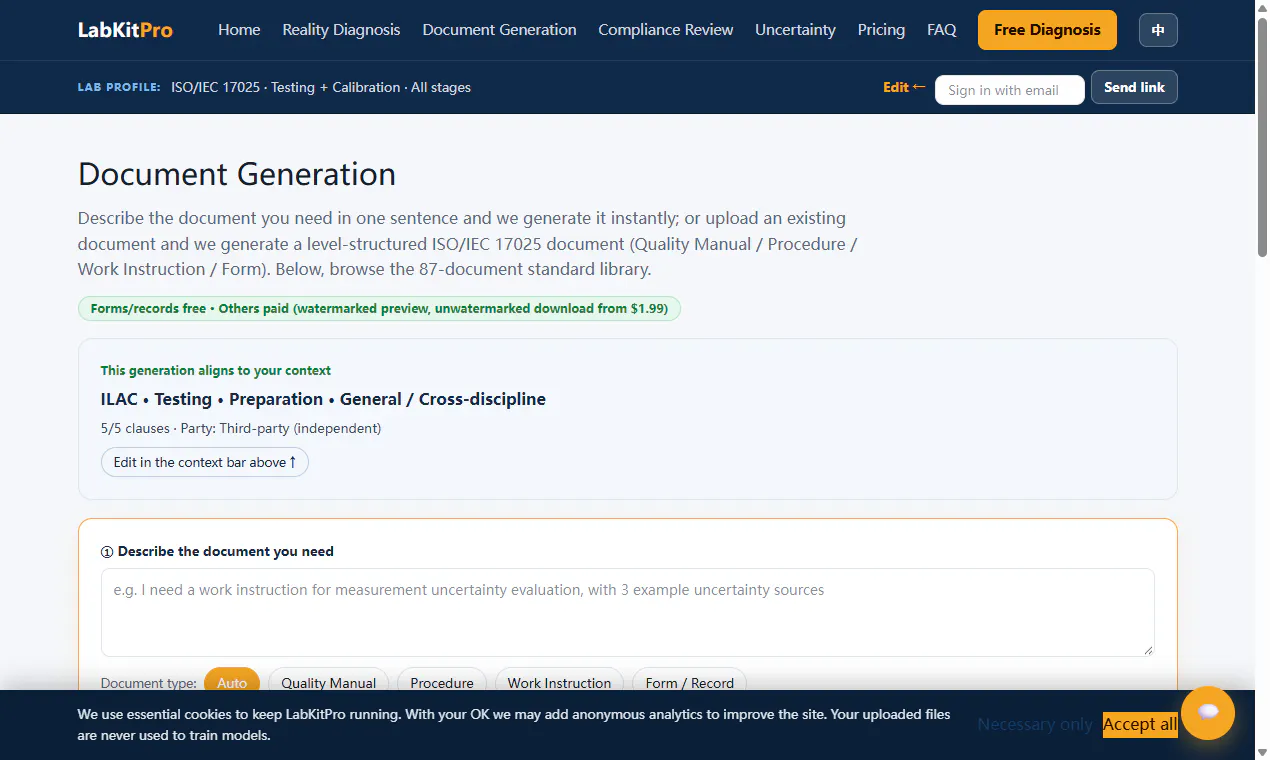Open Compliance Review page

666,30
